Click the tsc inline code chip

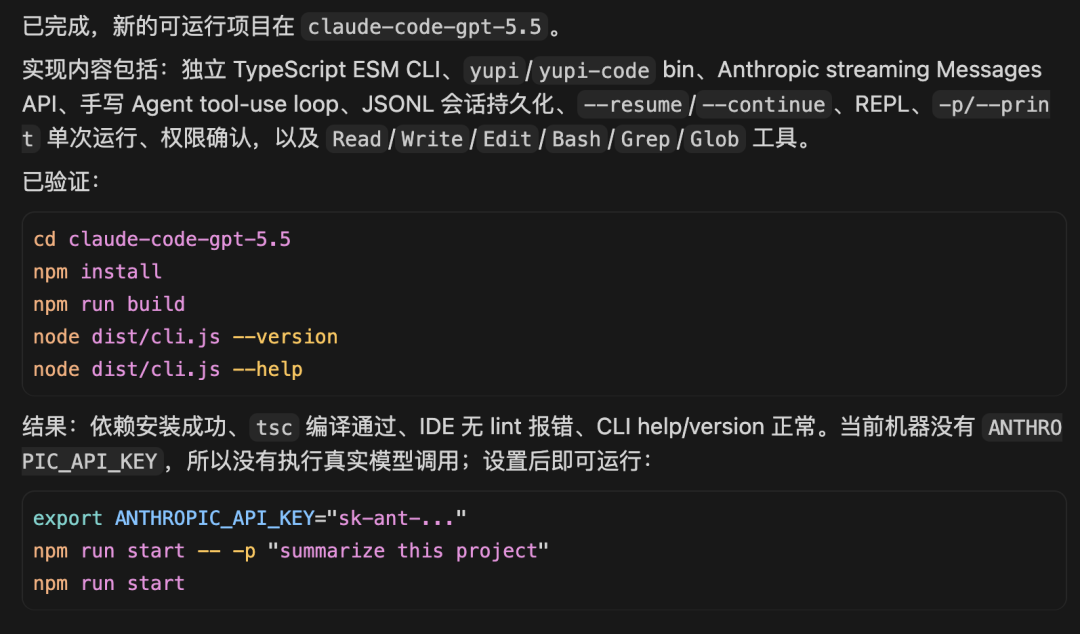click(274, 427)
